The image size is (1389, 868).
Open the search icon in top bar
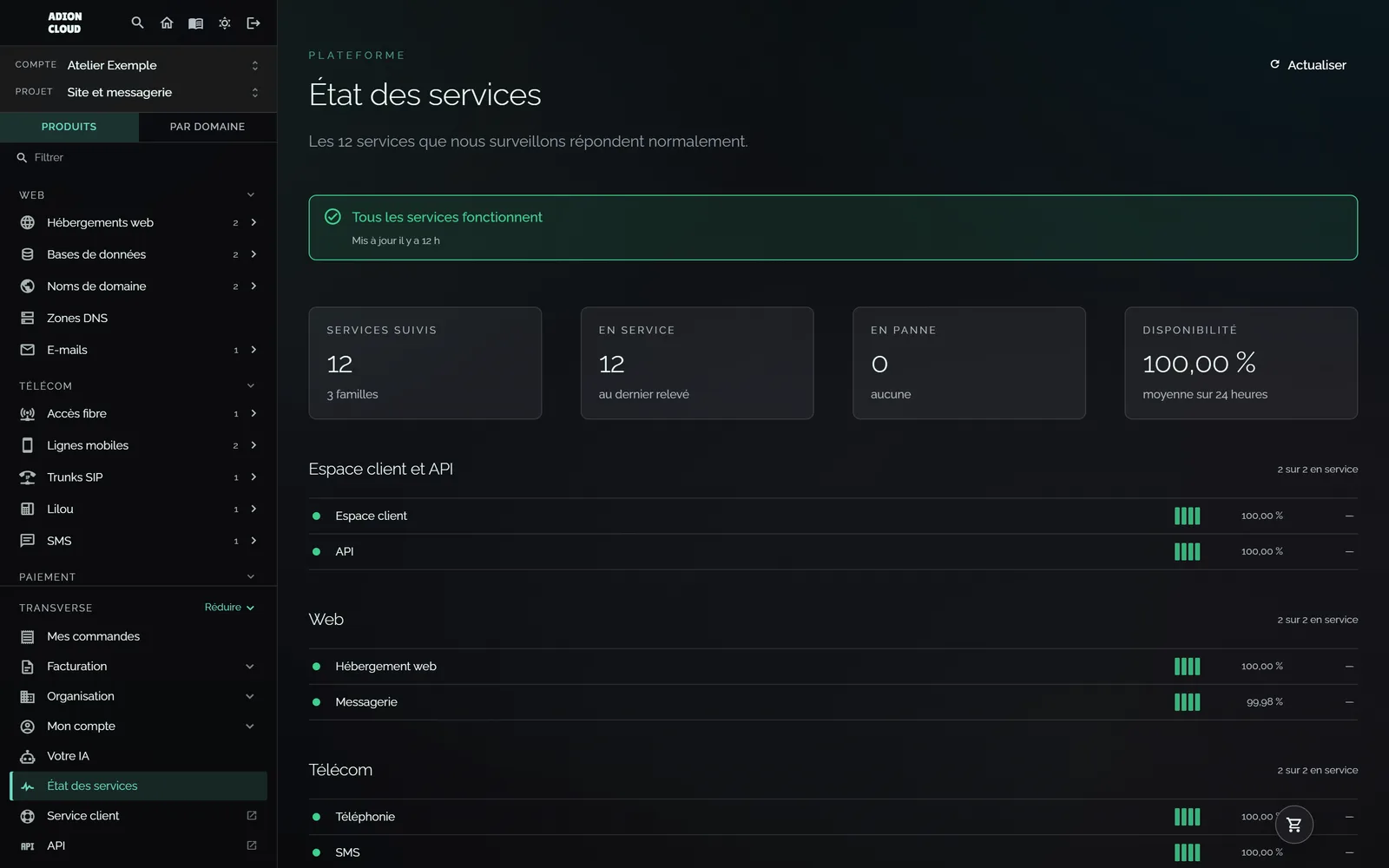(137, 23)
